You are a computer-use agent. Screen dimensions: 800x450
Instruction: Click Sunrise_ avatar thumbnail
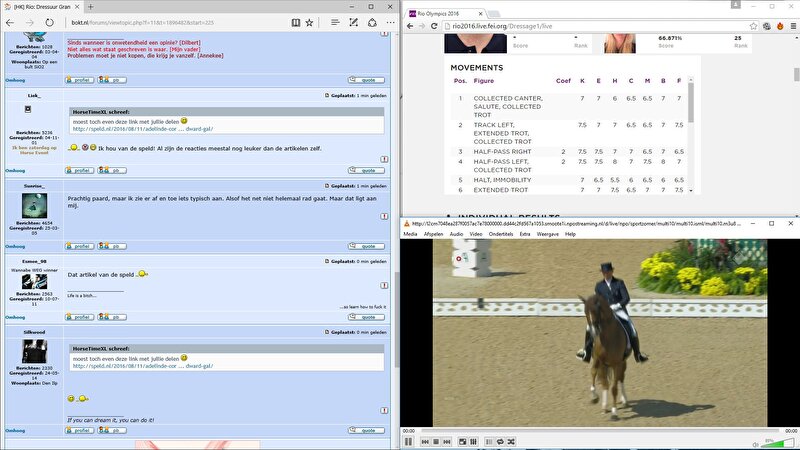point(34,206)
